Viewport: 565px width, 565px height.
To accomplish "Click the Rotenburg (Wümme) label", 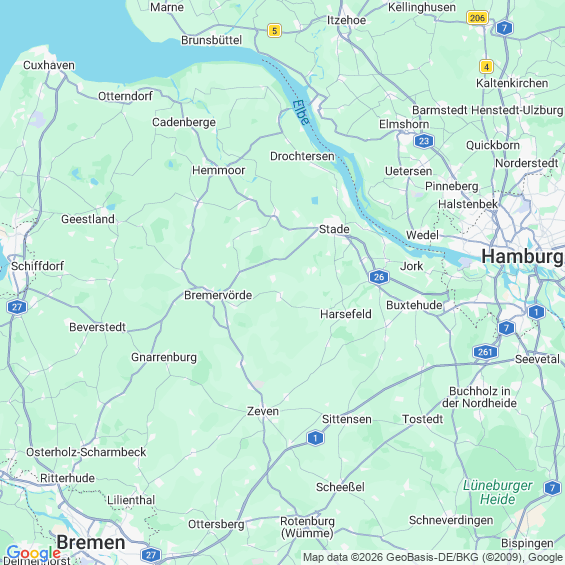I will (x=307, y=527).
